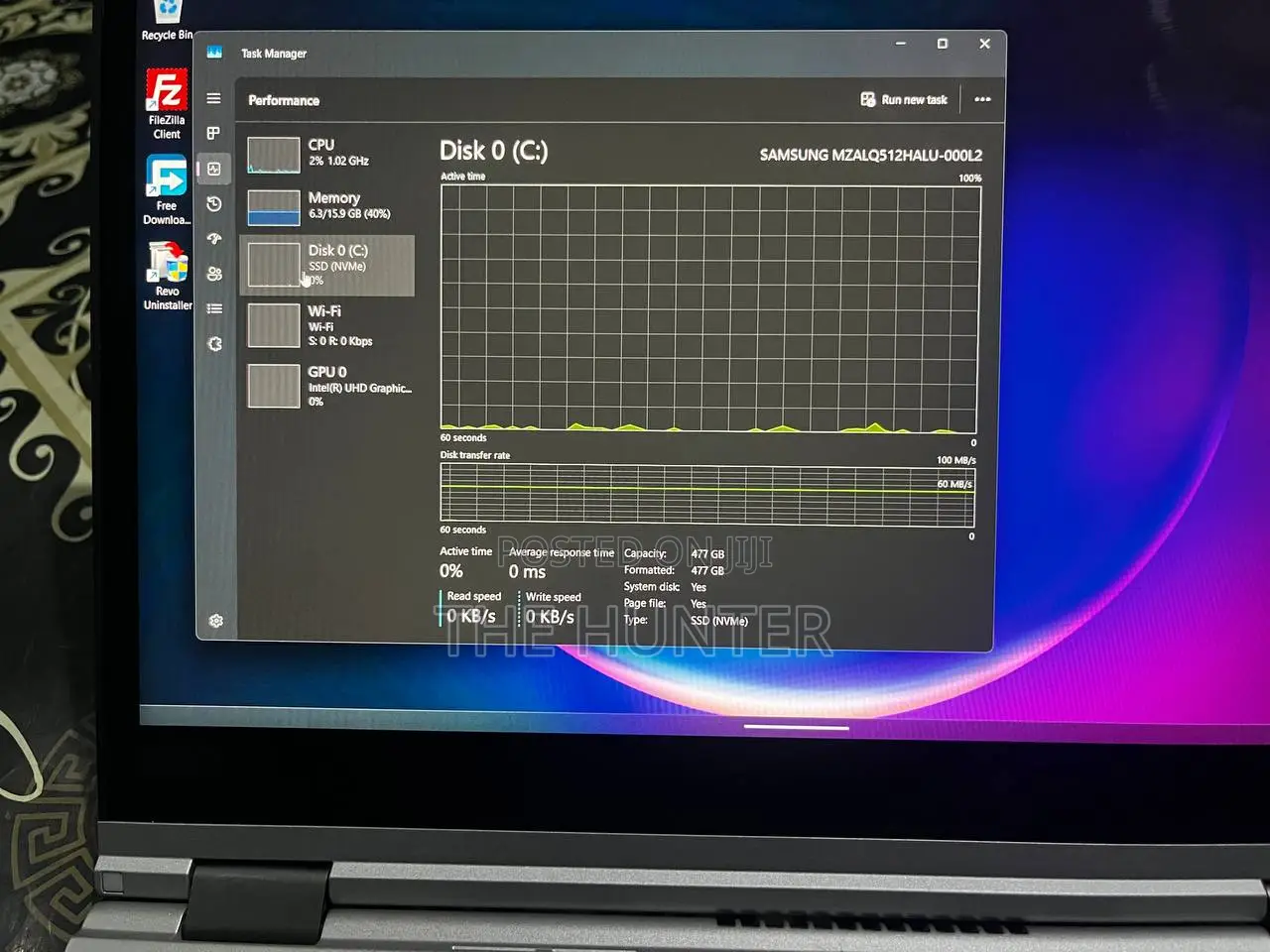Select Memory in the performance list
This screenshot has width=1270, height=952.
(x=326, y=206)
